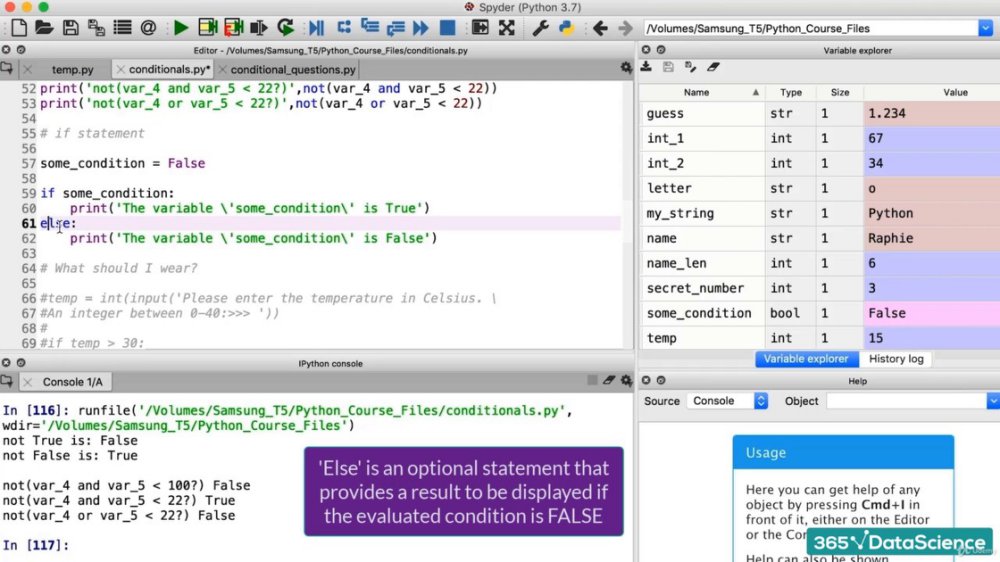Create a new file from the toolbar

(x=19, y=27)
